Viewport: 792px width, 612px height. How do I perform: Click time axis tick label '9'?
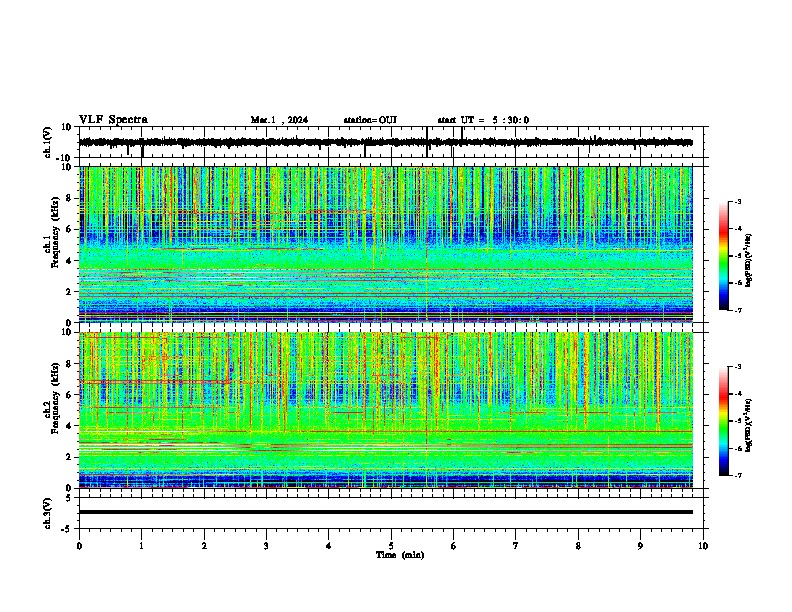click(640, 546)
